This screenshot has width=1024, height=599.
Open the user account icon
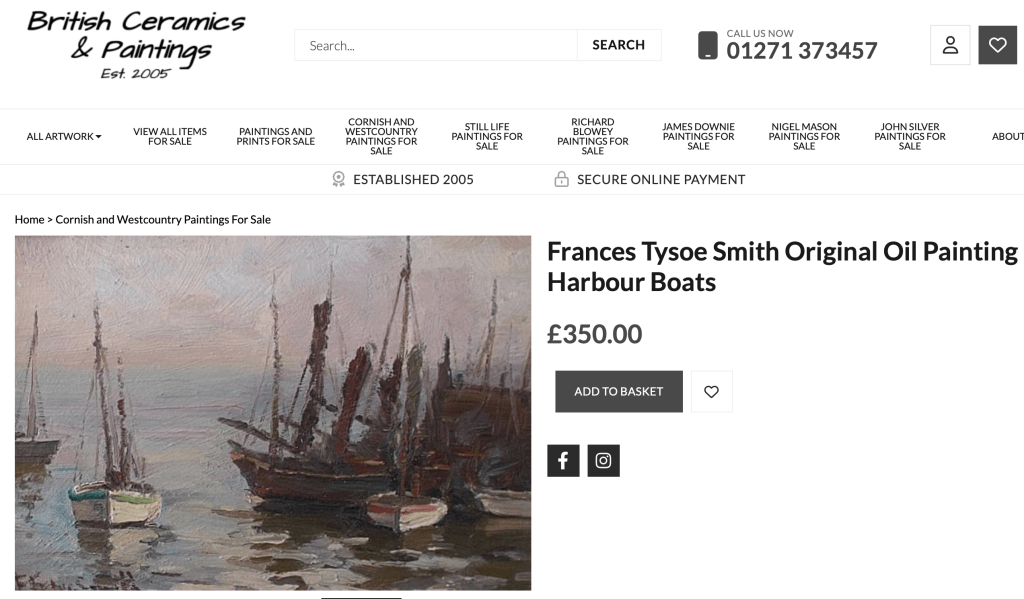[x=950, y=45]
